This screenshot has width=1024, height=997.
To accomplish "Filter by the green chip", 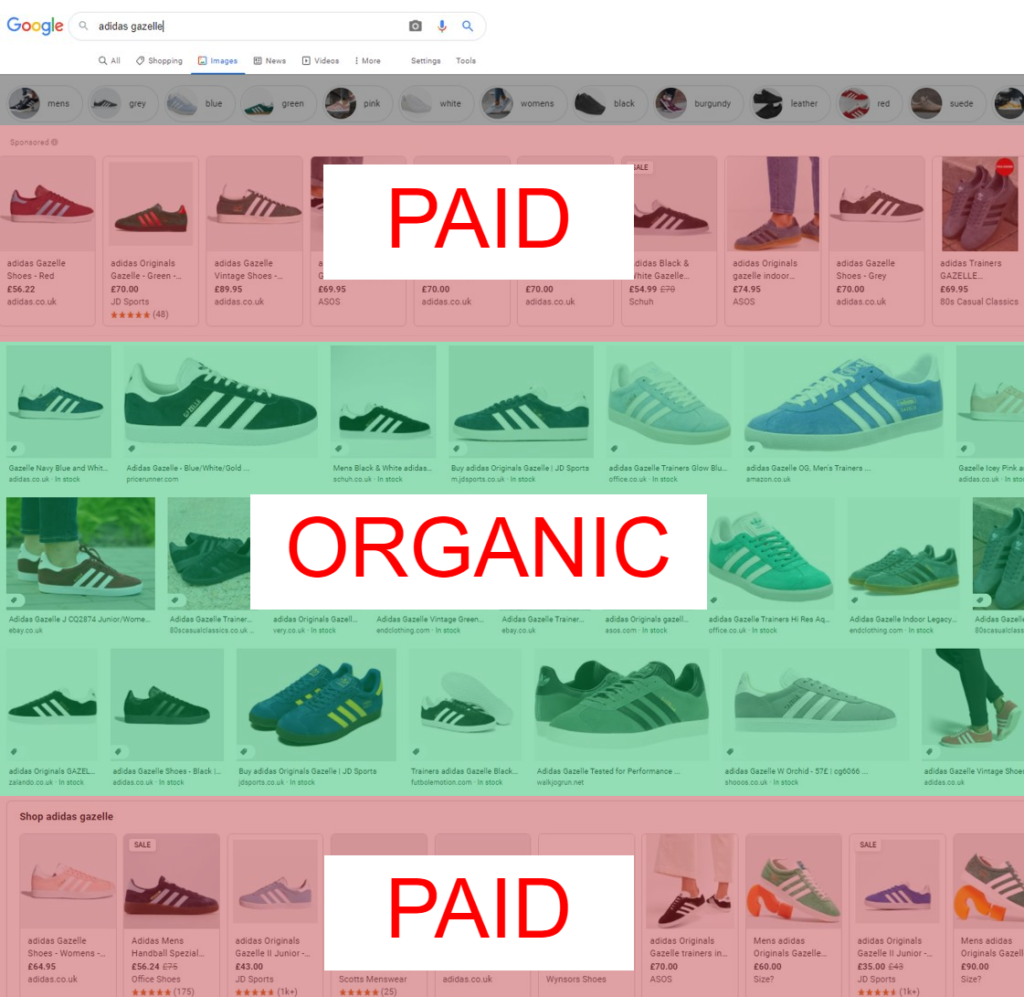I will 278,103.
